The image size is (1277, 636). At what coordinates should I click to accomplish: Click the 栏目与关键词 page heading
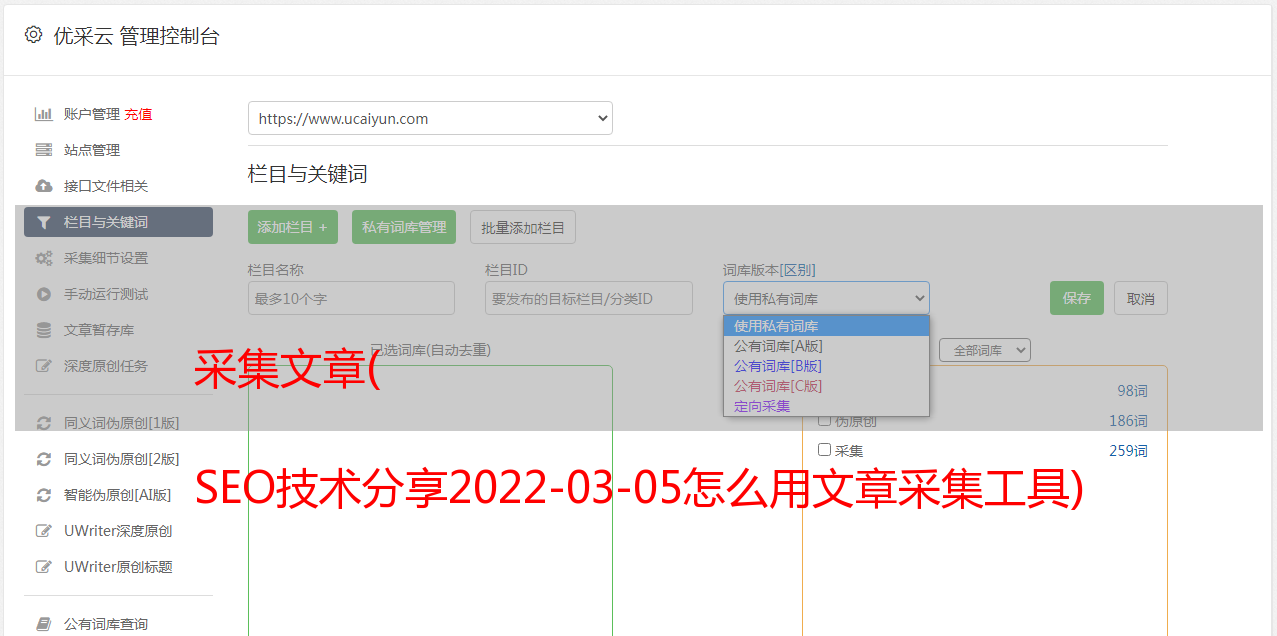pyautogui.click(x=308, y=174)
